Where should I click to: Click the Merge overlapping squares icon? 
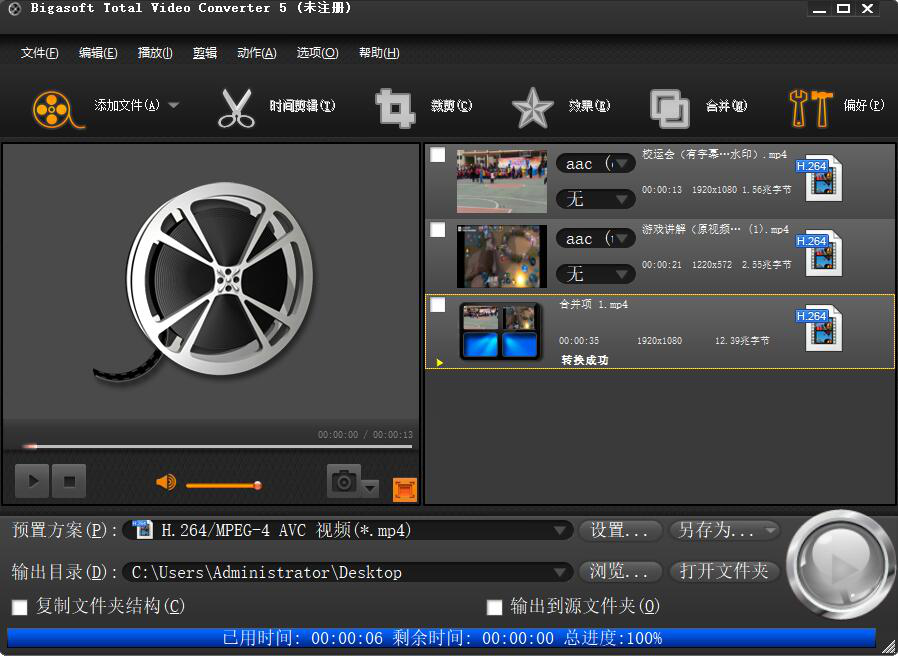point(669,107)
